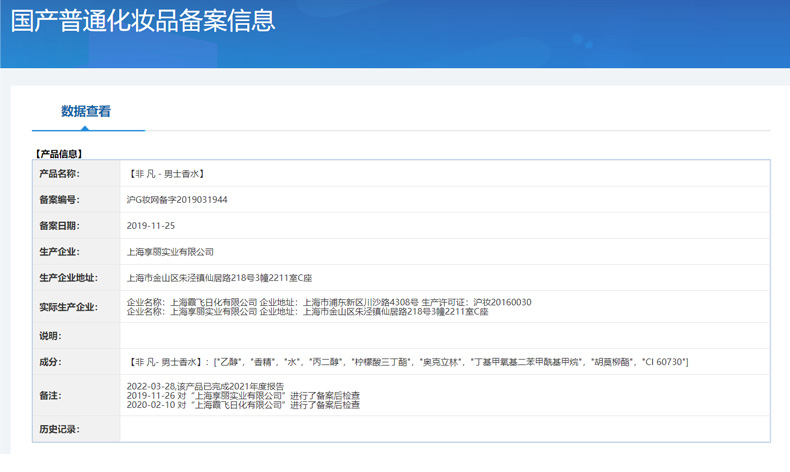Image resolution: width=790 pixels, height=472 pixels.
Task: Click the 生产企业地址 label
Action: pyautogui.click(x=69, y=278)
